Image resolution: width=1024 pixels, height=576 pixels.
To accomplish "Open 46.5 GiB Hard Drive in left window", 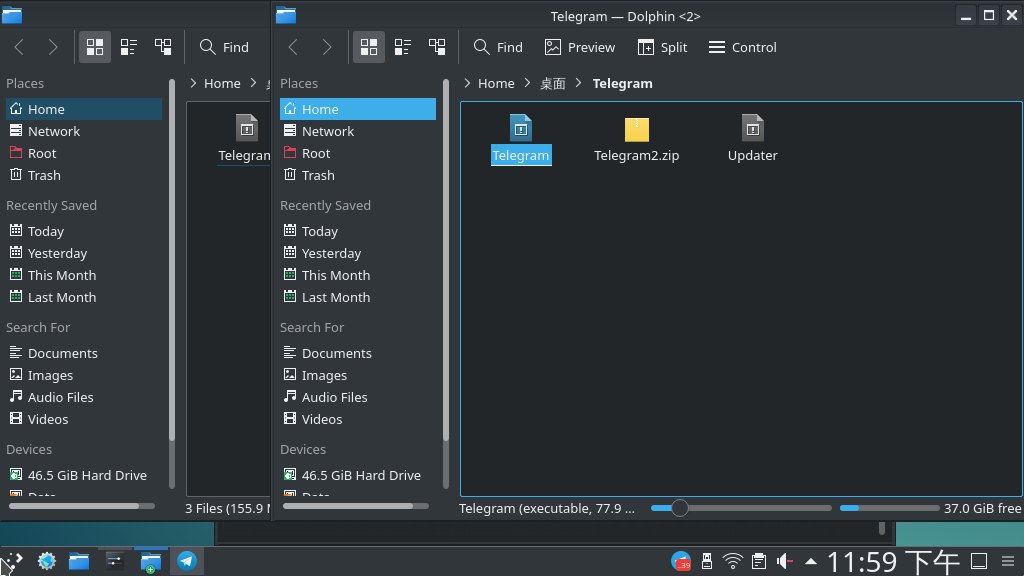I will [84, 475].
